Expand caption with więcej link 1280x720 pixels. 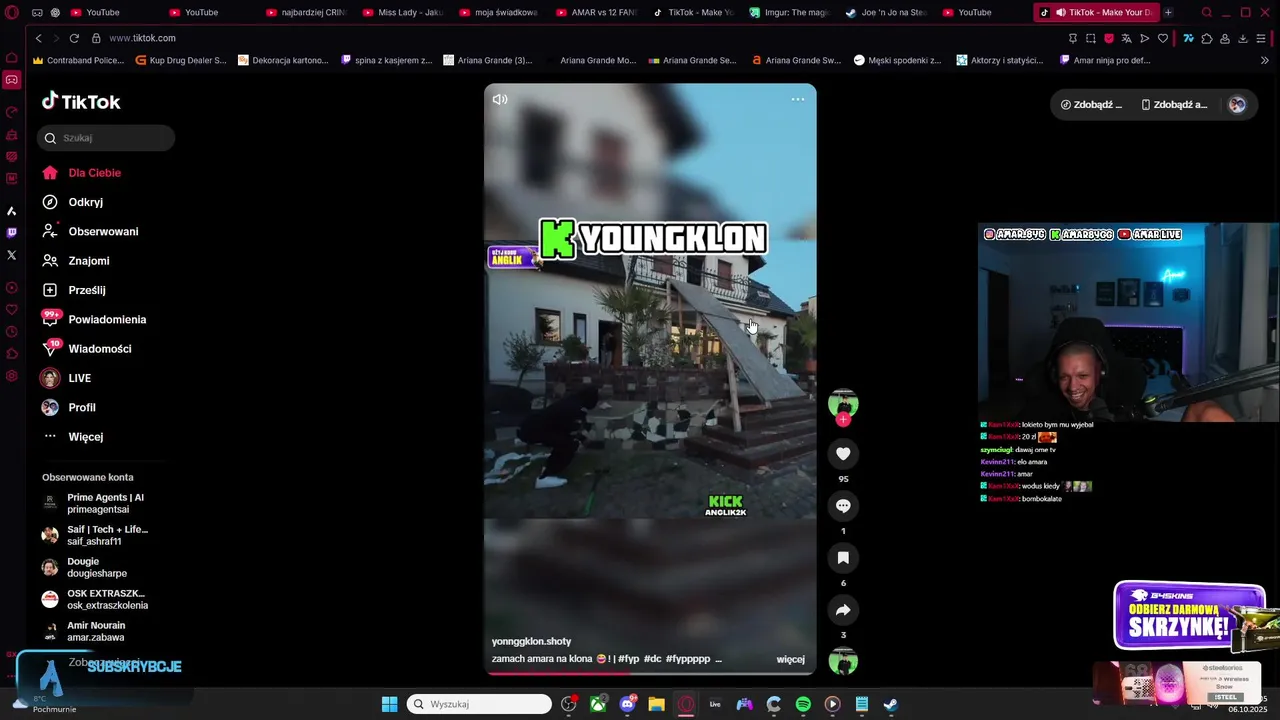pos(790,659)
